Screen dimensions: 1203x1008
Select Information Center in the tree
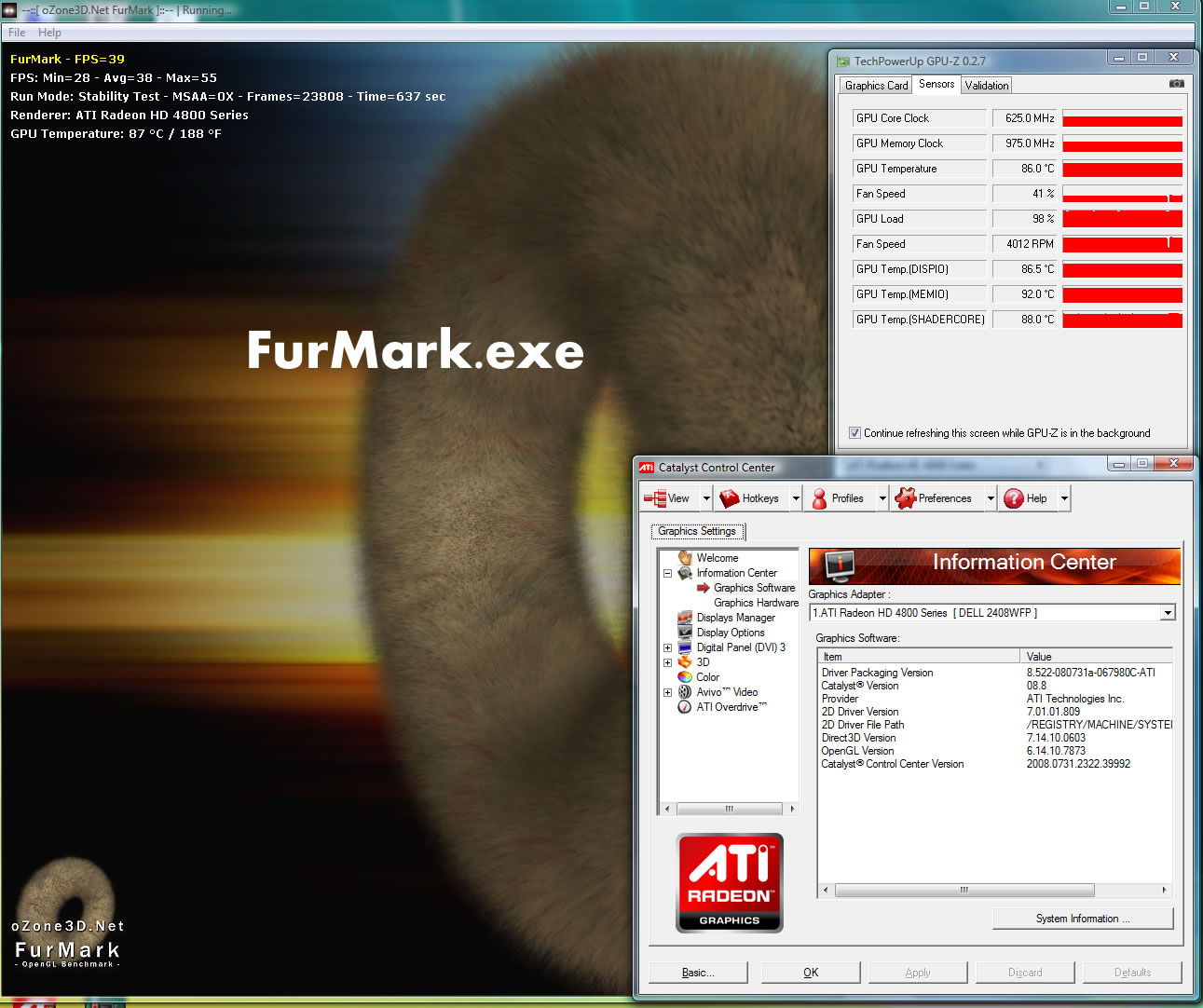pyautogui.click(x=736, y=573)
